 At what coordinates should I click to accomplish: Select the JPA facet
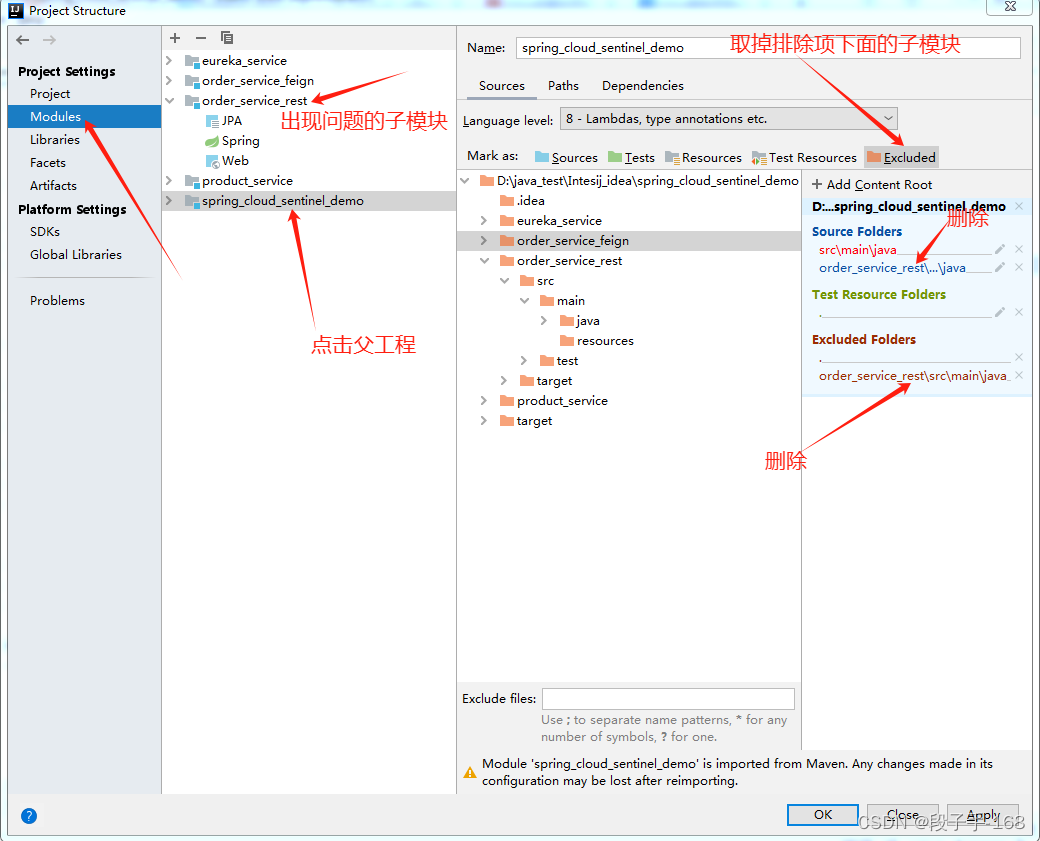[224, 121]
